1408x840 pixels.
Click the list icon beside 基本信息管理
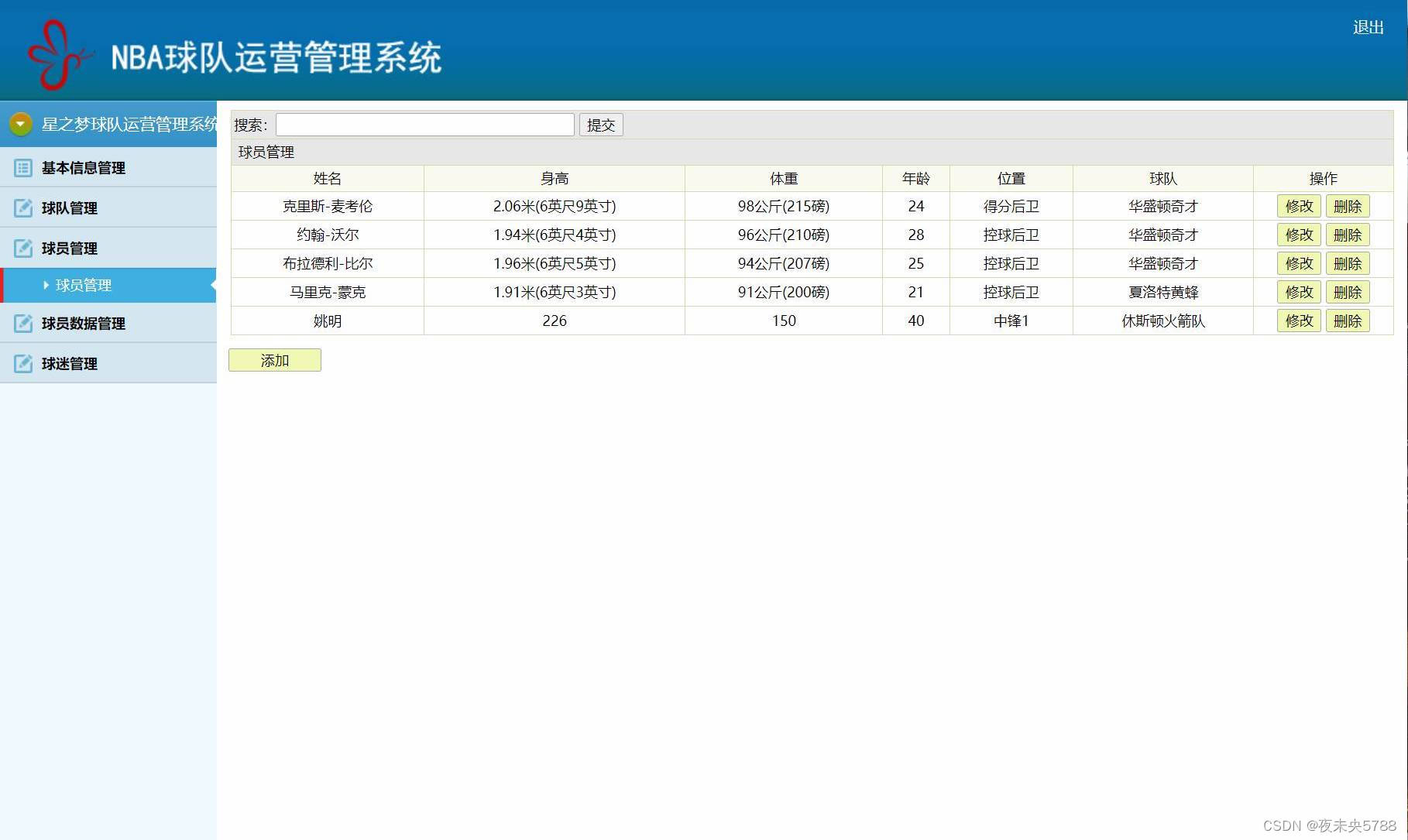coord(23,168)
